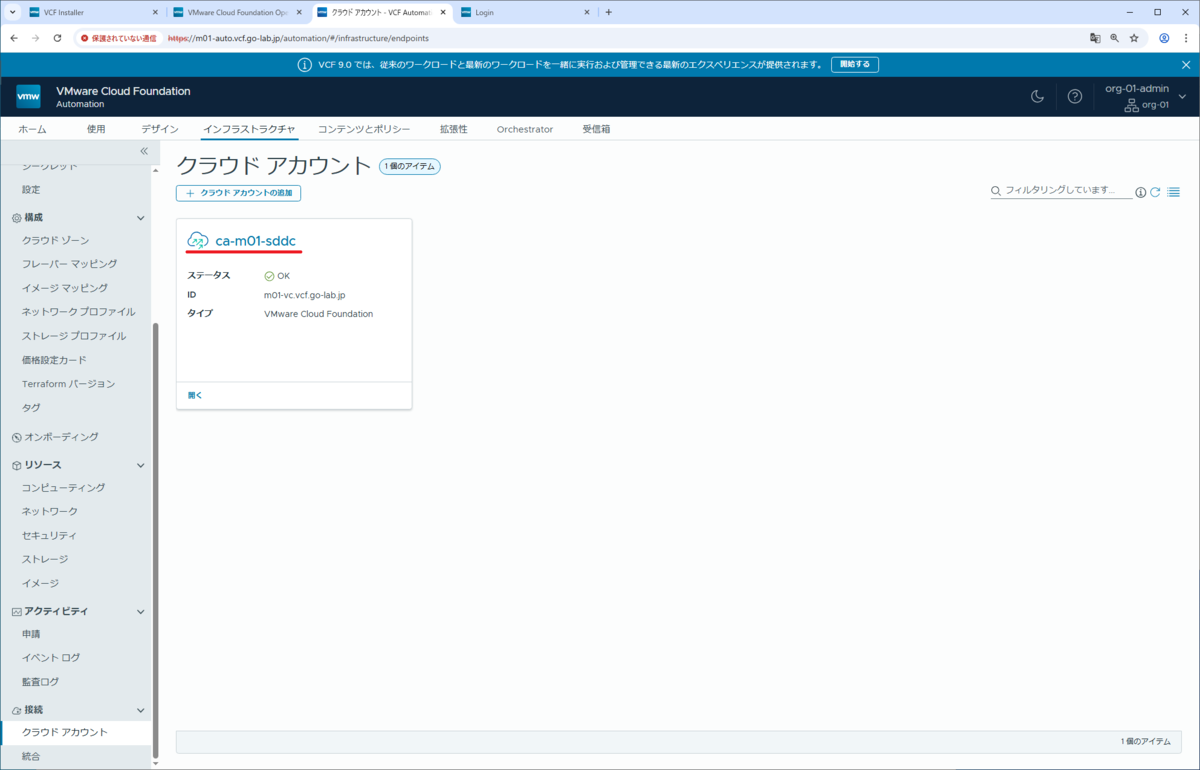
Task: Open the ホーム tab
Action: [32, 129]
